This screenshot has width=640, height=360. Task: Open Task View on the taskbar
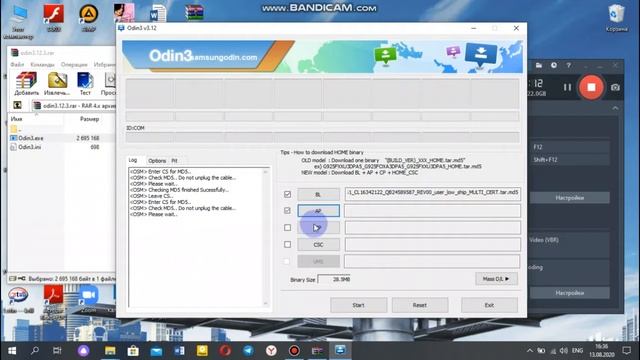coord(57,351)
